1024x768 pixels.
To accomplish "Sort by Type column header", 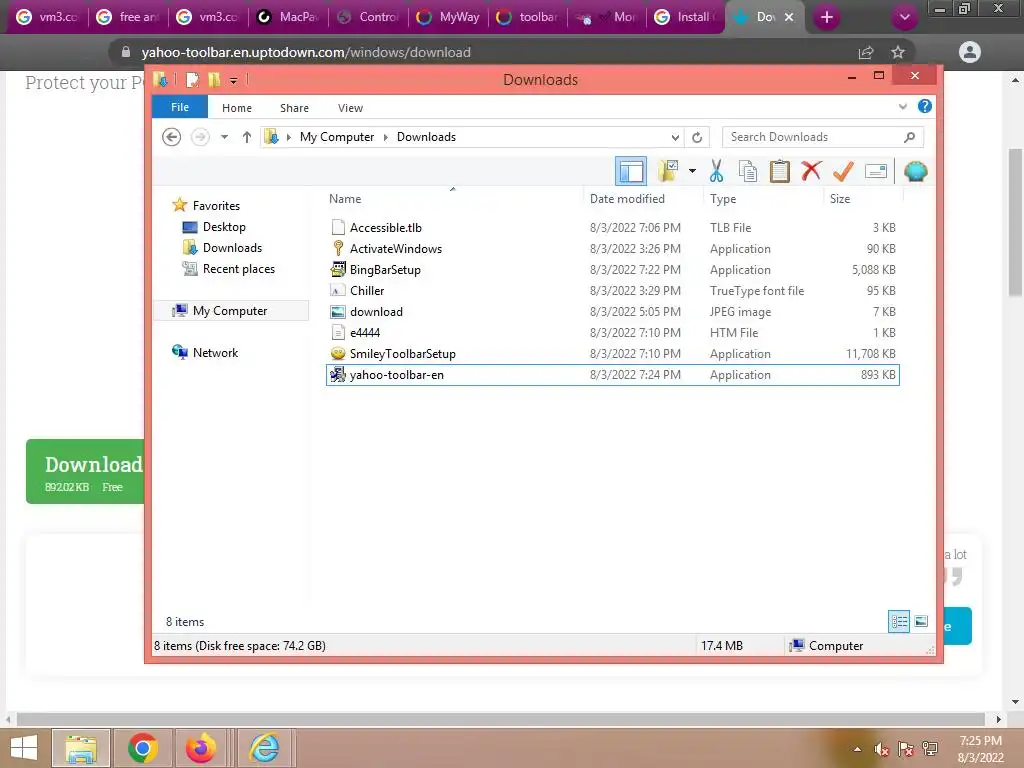I will [x=763, y=199].
